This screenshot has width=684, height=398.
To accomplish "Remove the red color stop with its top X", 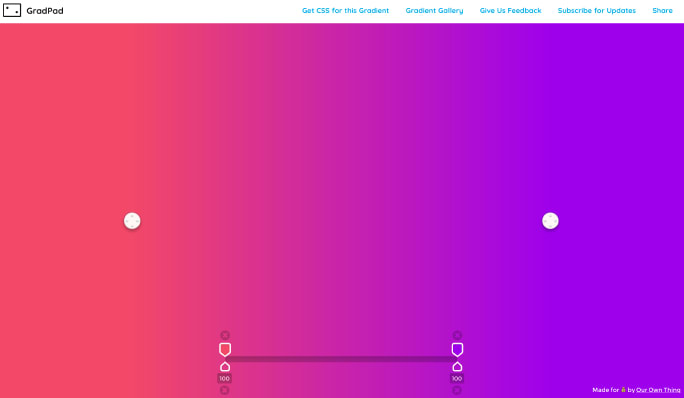I will click(225, 335).
